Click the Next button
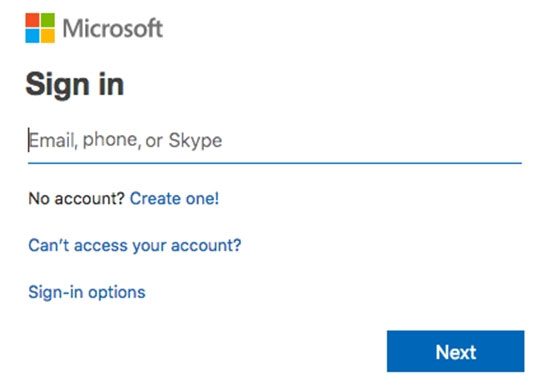541x389 pixels. coord(455,351)
